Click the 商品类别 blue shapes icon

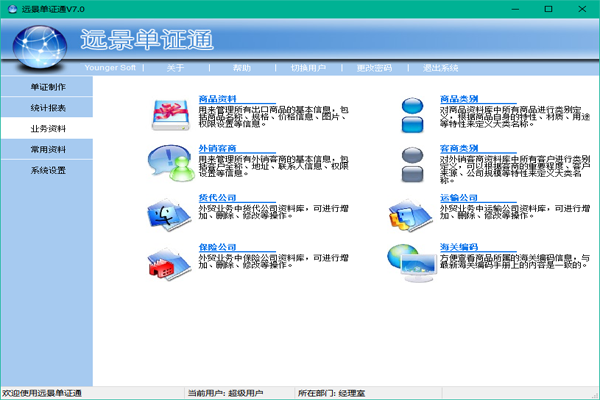(412, 115)
